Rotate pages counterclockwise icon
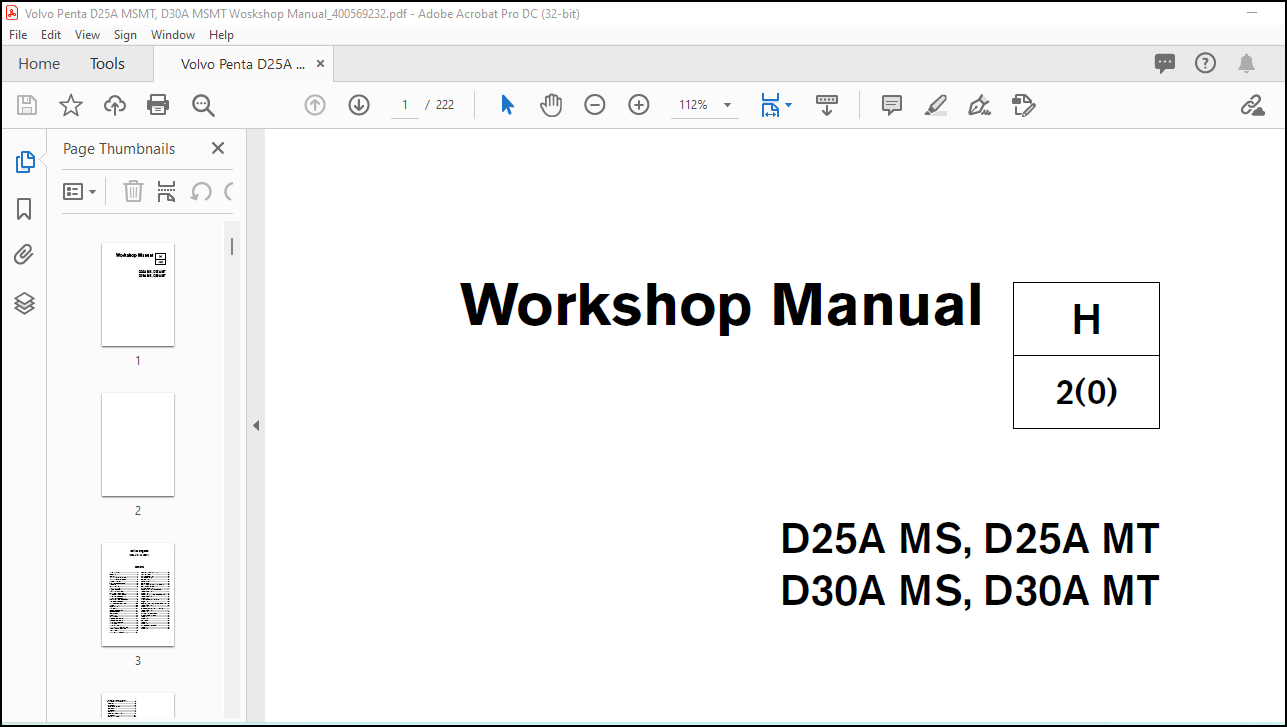1287x727 pixels. 201,191
